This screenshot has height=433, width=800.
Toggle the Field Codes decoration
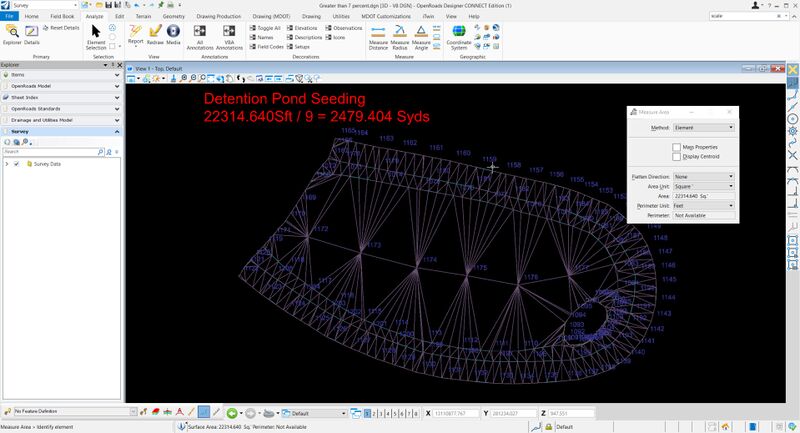tap(266, 46)
